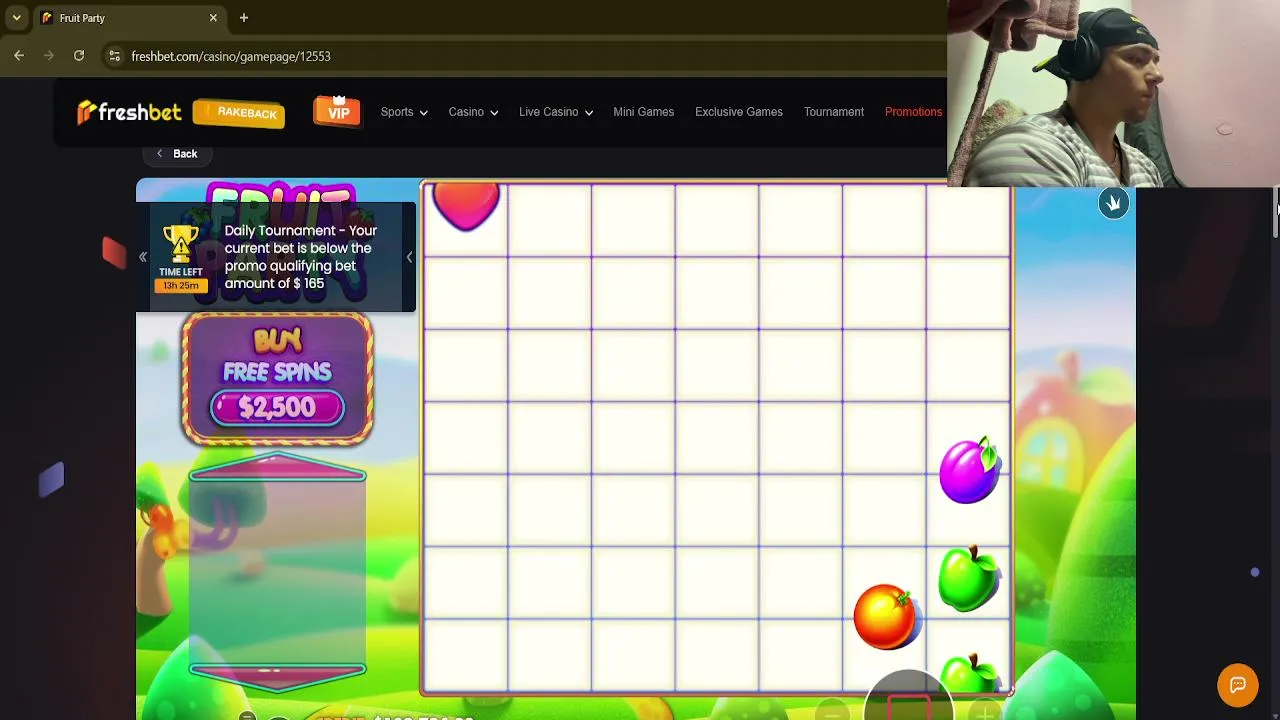This screenshot has width=1280, height=720.
Task: Open the live chat support bubble
Action: [x=1238, y=685]
